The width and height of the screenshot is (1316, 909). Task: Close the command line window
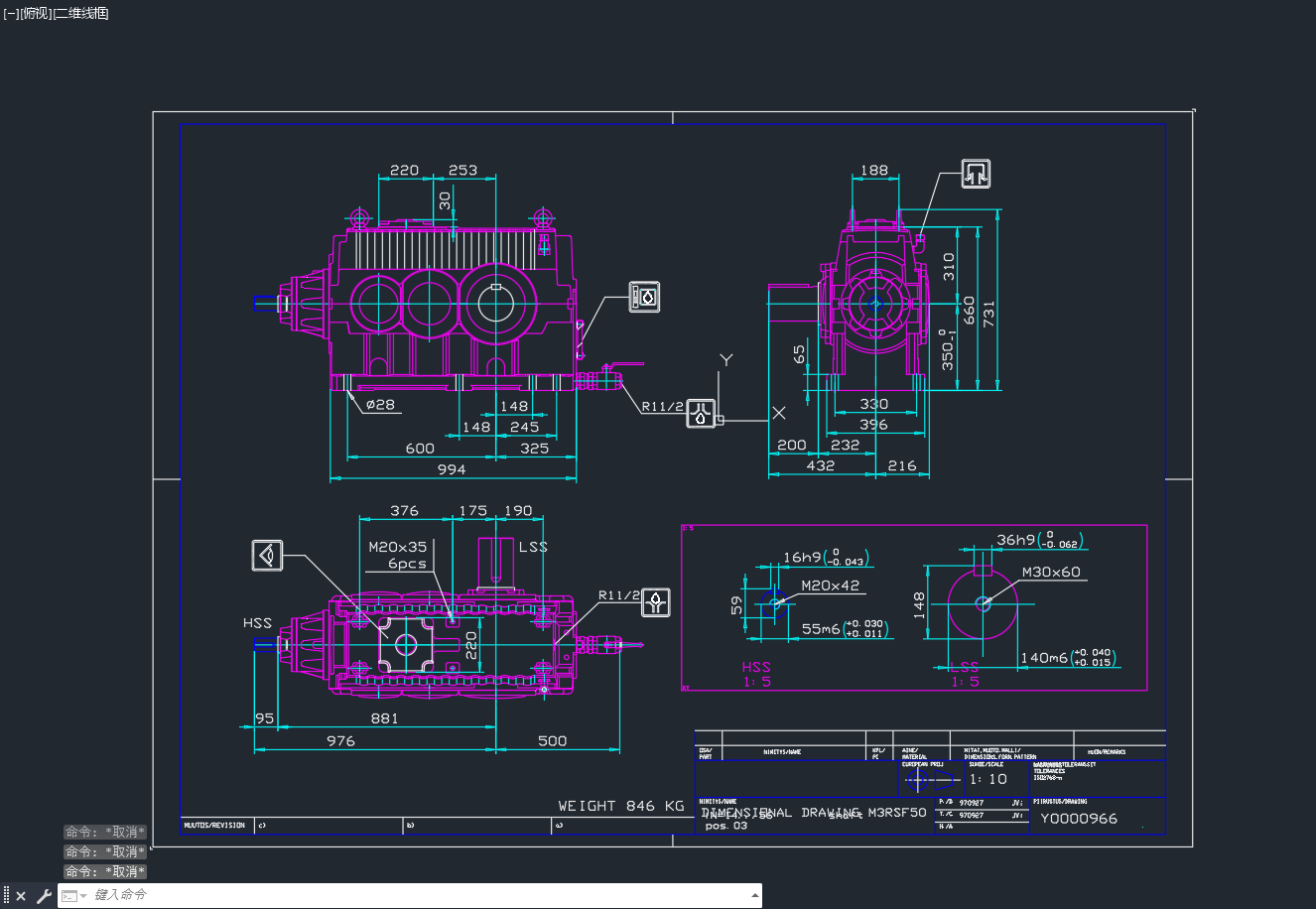(21, 896)
